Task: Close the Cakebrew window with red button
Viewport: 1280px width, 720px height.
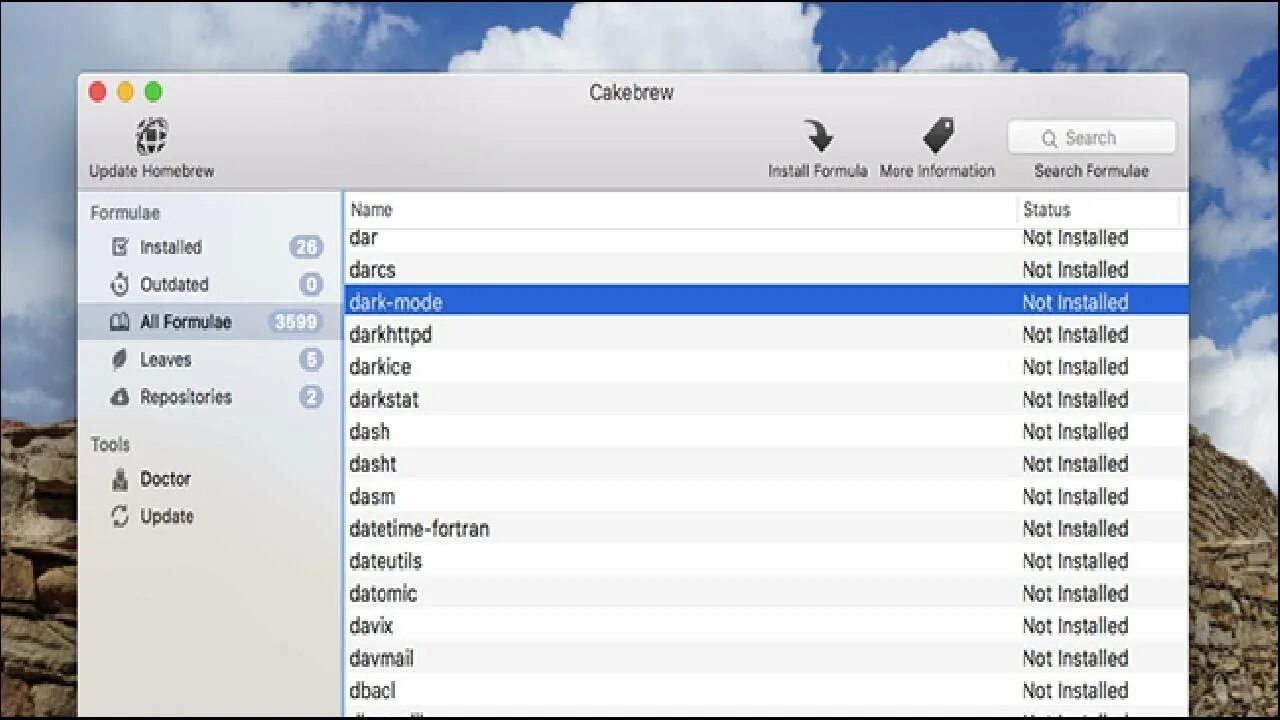Action: click(x=97, y=92)
